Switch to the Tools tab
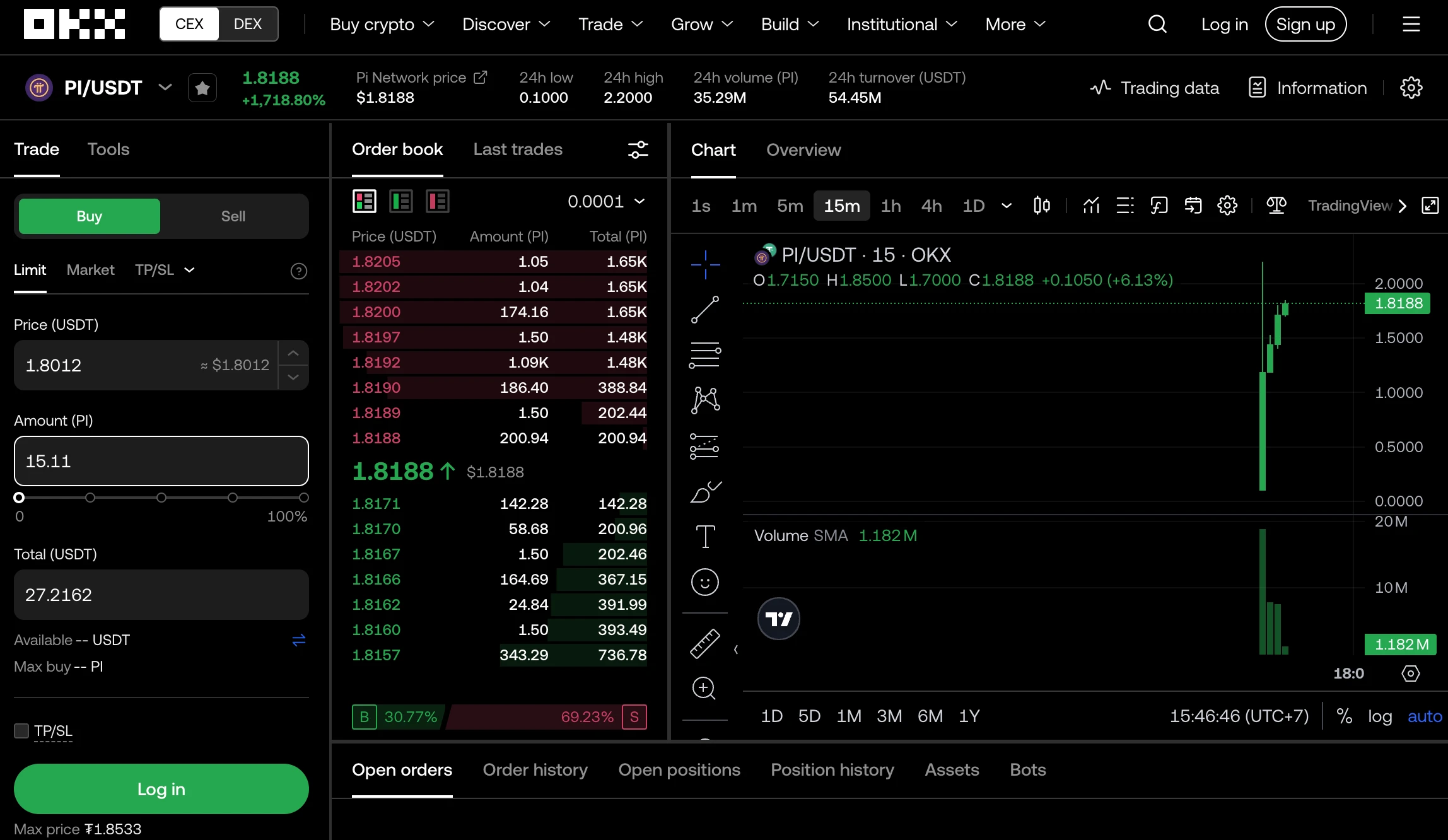Viewport: 1448px width, 840px height. (108, 149)
